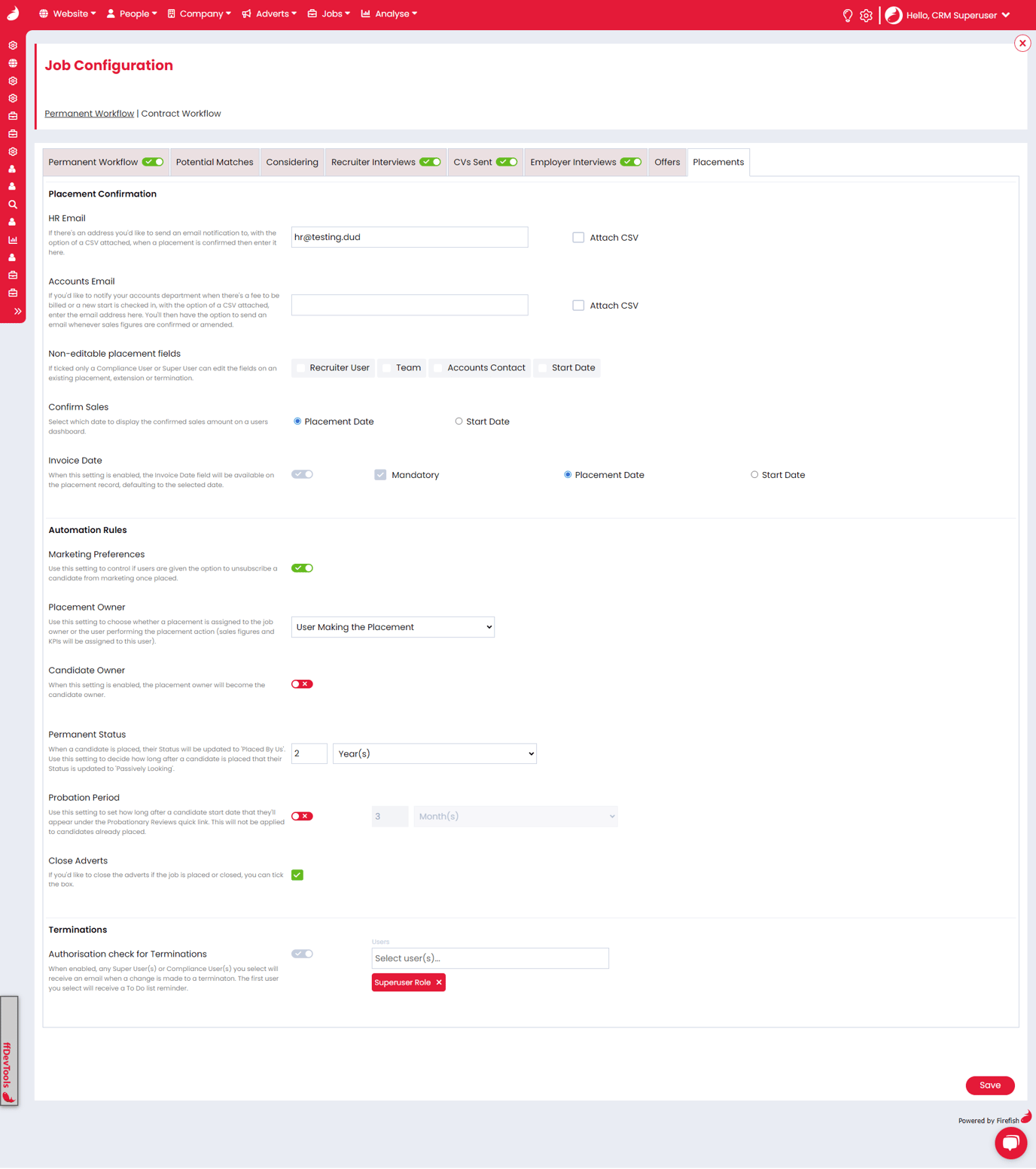Click the Save button
This screenshot has width=1036, height=1169.
click(x=989, y=1085)
